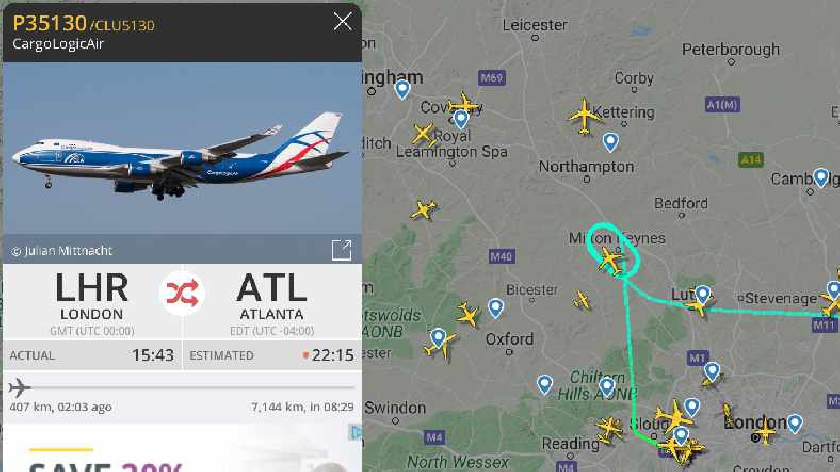Click the airport pin near Birmingham

[402, 89]
